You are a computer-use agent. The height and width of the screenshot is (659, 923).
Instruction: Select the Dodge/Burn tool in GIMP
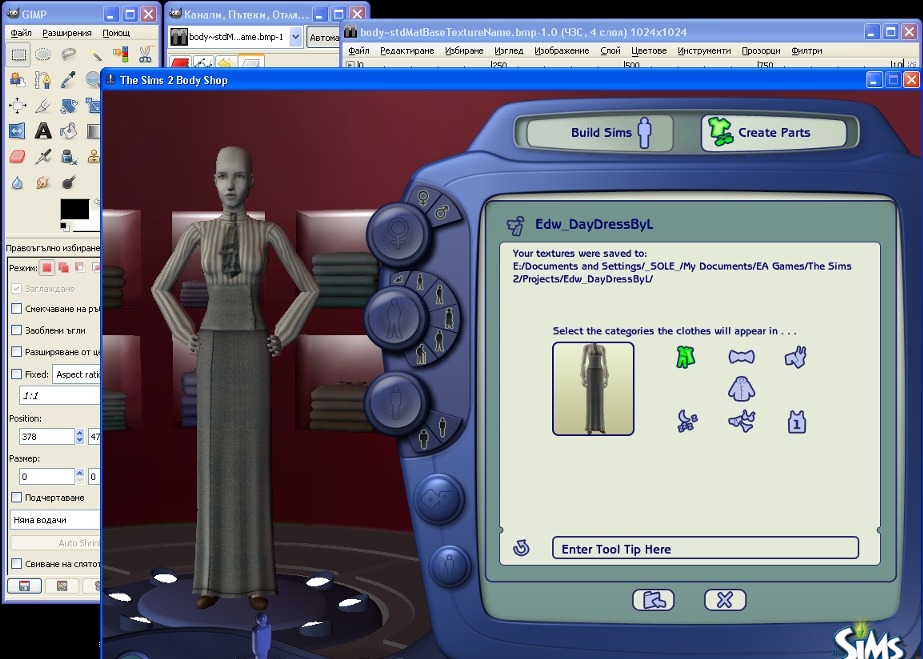click(68, 182)
